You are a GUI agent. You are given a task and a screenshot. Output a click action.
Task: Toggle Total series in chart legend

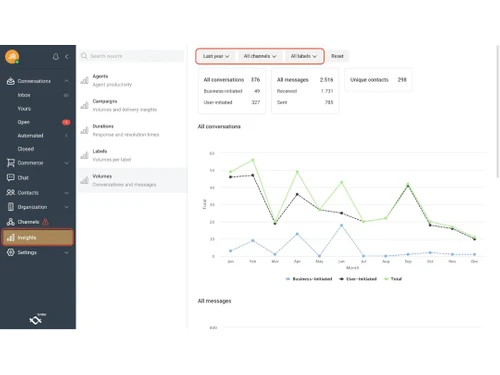pos(393,279)
